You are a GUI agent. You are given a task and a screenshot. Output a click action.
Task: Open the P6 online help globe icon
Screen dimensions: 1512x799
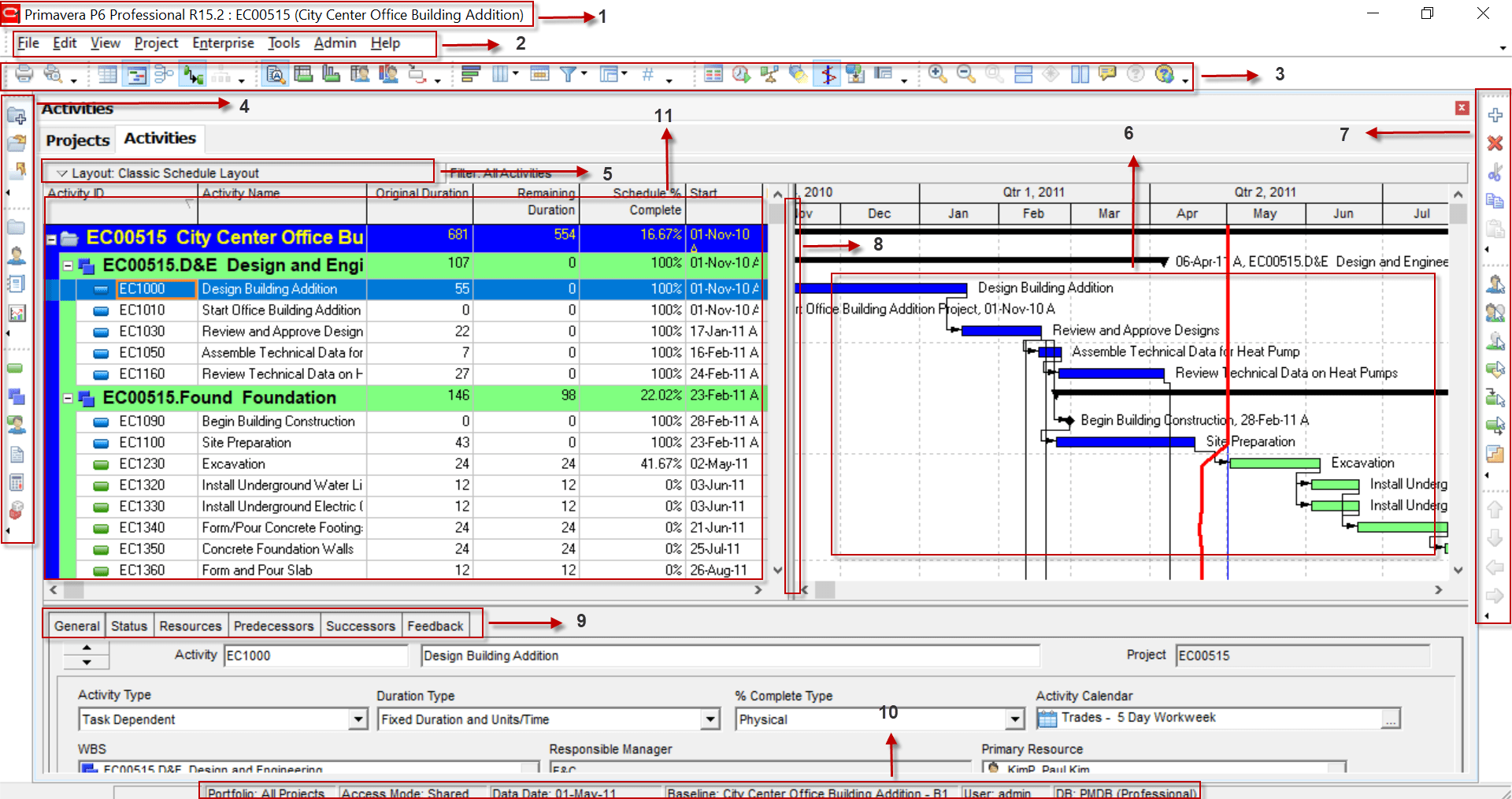coord(1164,74)
